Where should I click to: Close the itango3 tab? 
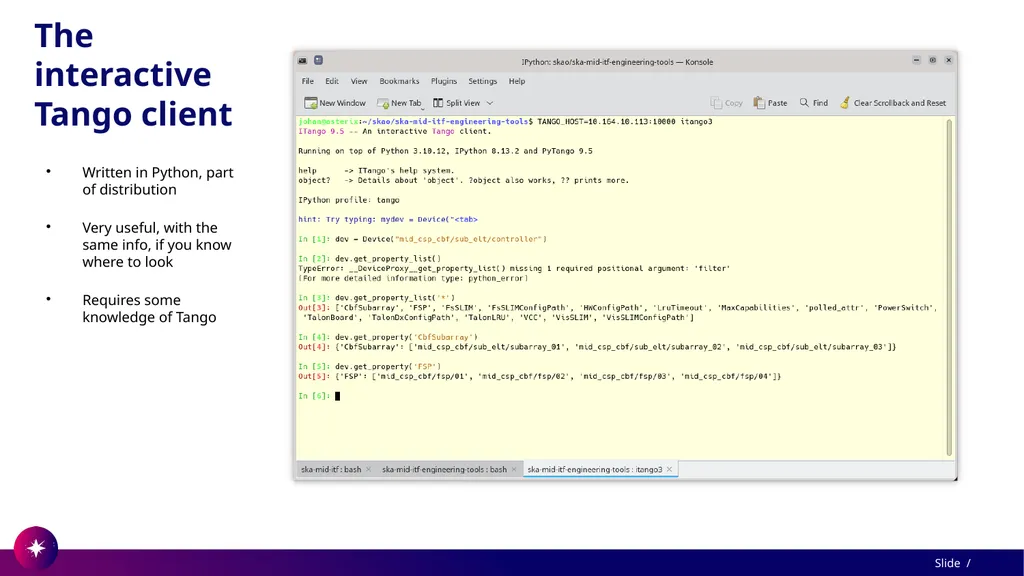tap(669, 470)
